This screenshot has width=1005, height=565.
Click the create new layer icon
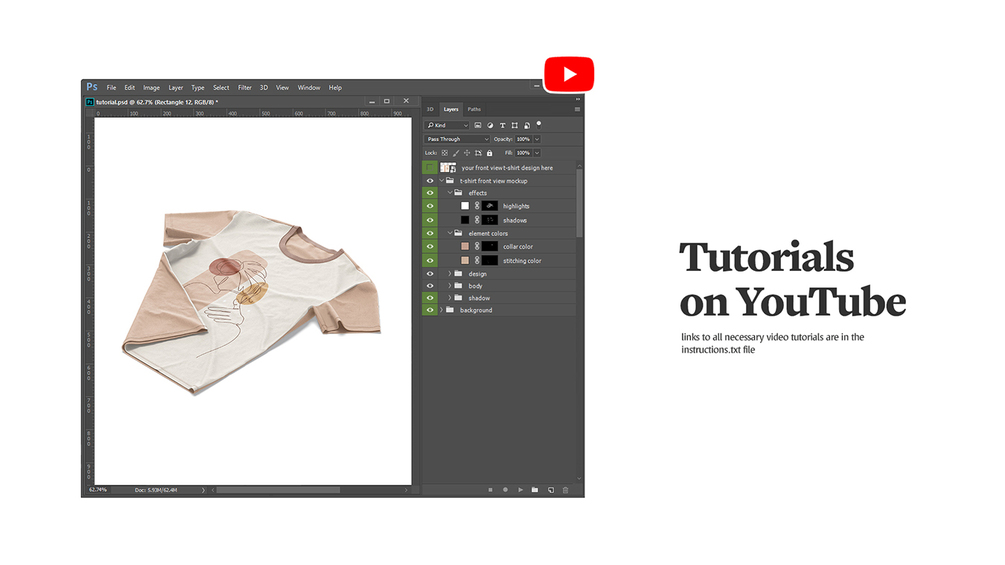click(x=551, y=490)
